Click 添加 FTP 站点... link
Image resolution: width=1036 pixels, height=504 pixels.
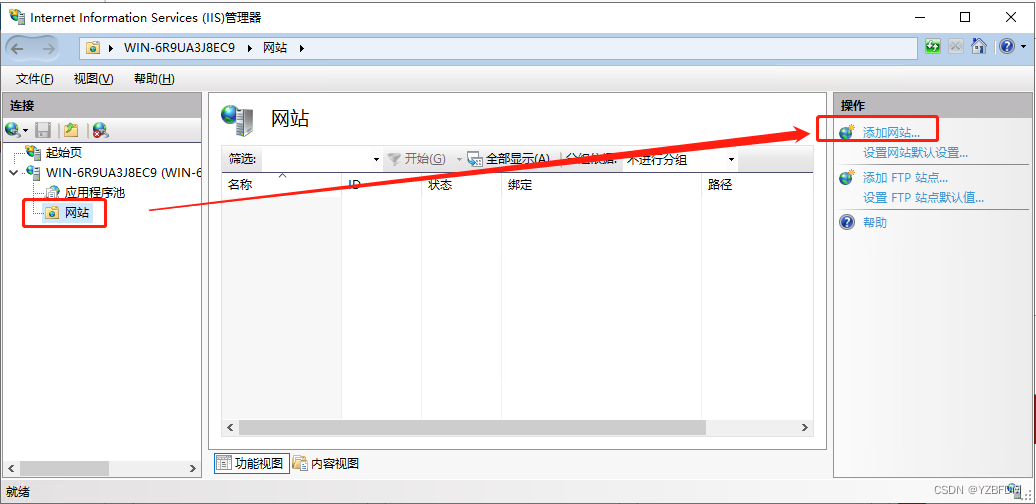click(x=905, y=178)
